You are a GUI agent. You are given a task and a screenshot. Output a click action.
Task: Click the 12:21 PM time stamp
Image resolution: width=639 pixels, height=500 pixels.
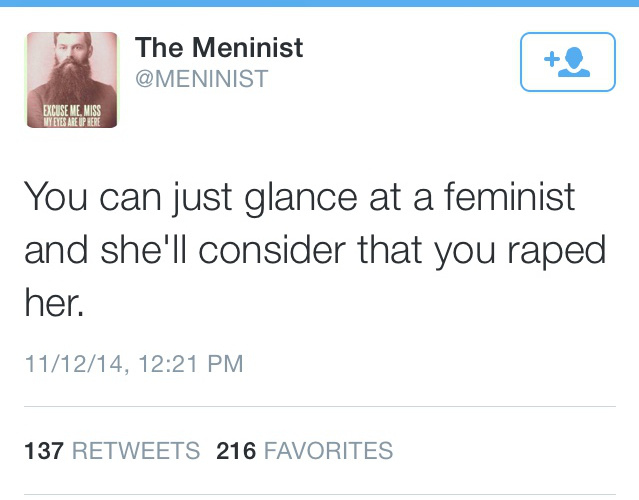pyautogui.click(x=192, y=362)
